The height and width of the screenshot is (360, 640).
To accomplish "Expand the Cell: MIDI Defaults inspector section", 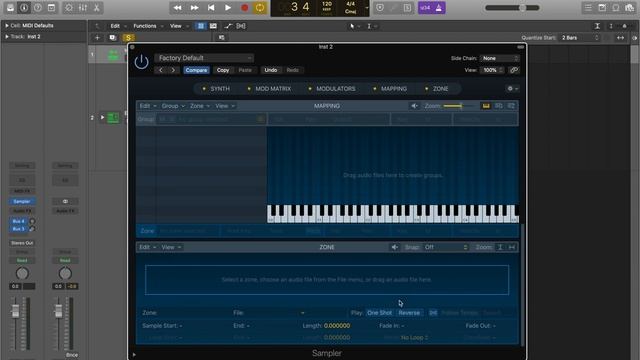I will click(7, 25).
